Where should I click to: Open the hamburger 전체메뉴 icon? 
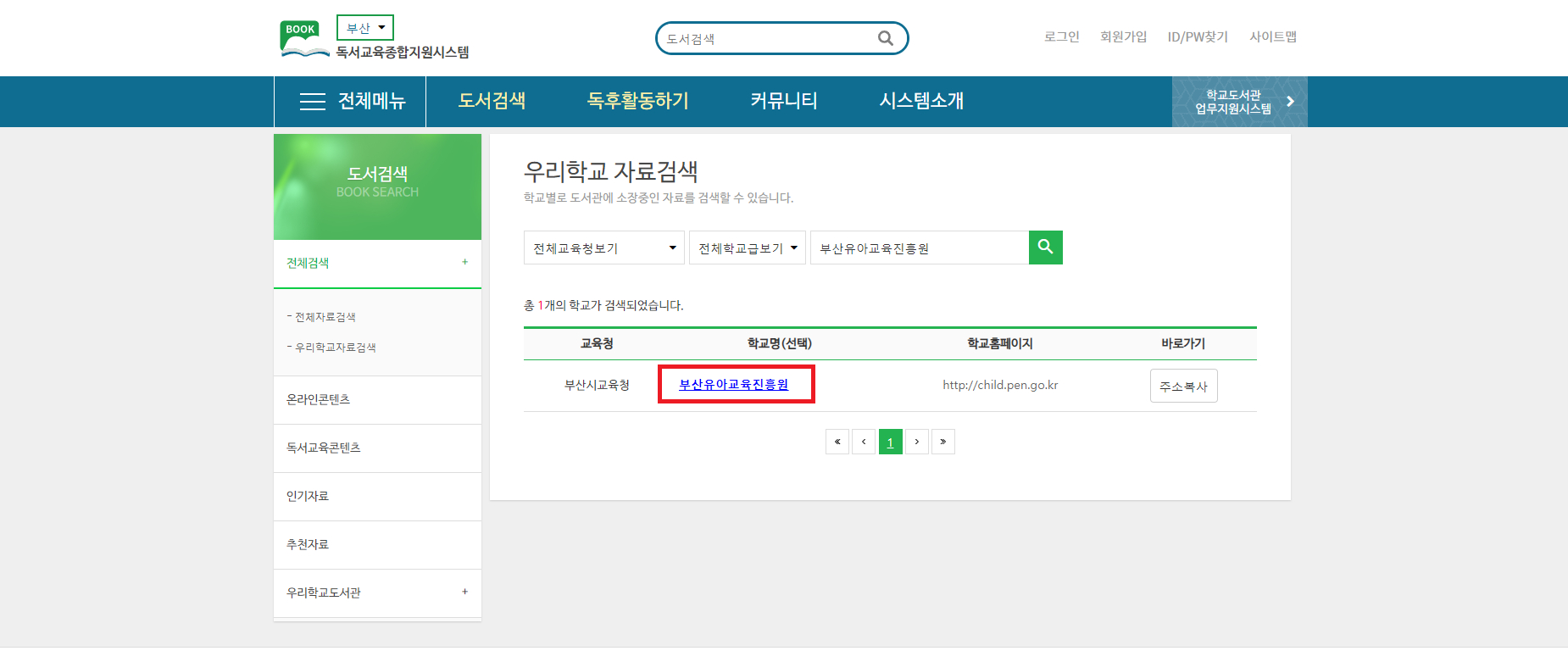[x=313, y=102]
